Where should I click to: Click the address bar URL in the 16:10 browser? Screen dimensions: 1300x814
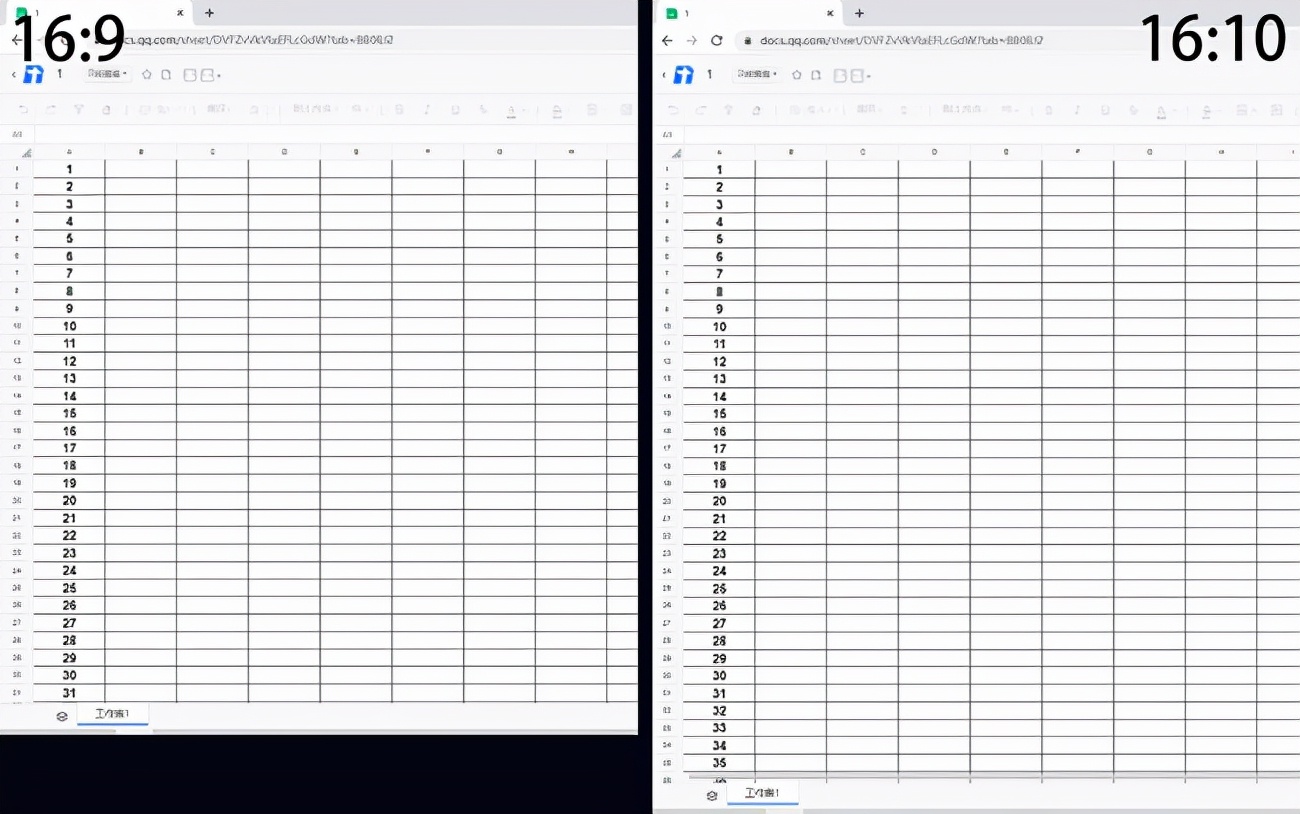coord(900,41)
